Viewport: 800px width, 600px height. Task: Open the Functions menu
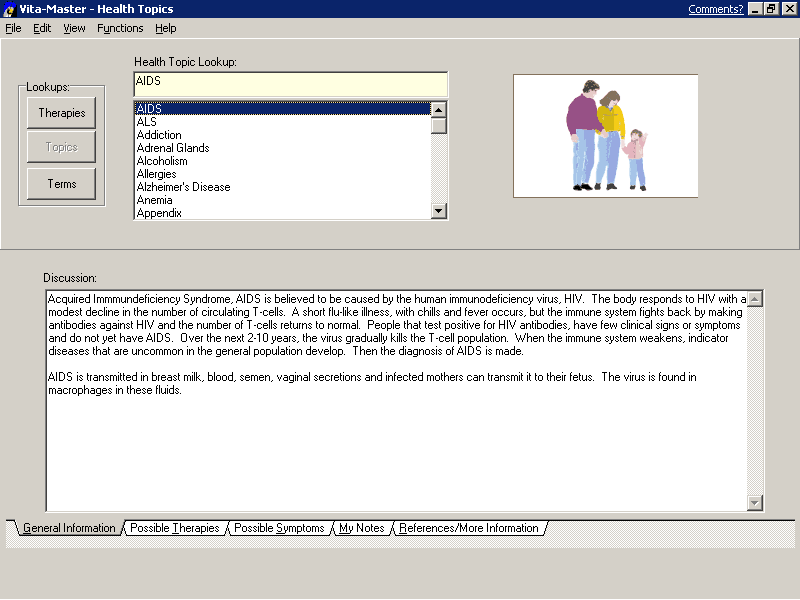click(120, 28)
